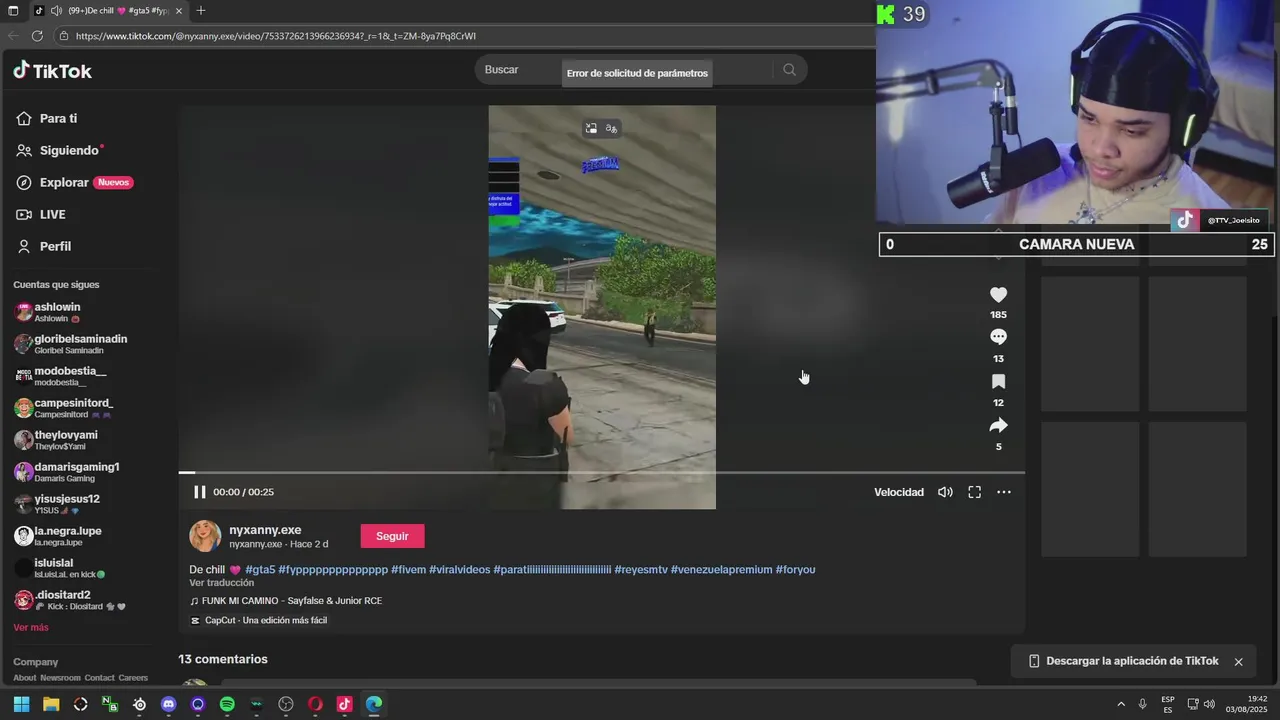Close the De chill TikTok tab

coord(179,11)
